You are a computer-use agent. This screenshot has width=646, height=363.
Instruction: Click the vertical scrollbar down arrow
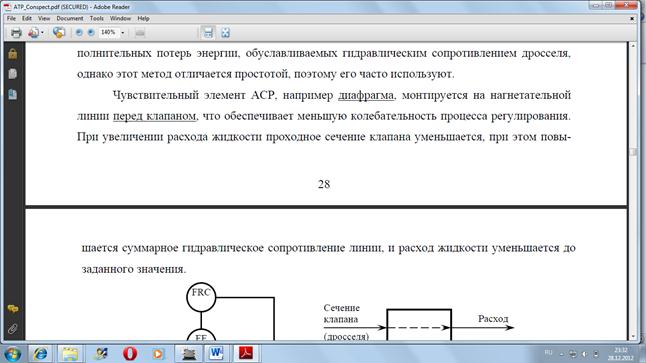(634, 336)
